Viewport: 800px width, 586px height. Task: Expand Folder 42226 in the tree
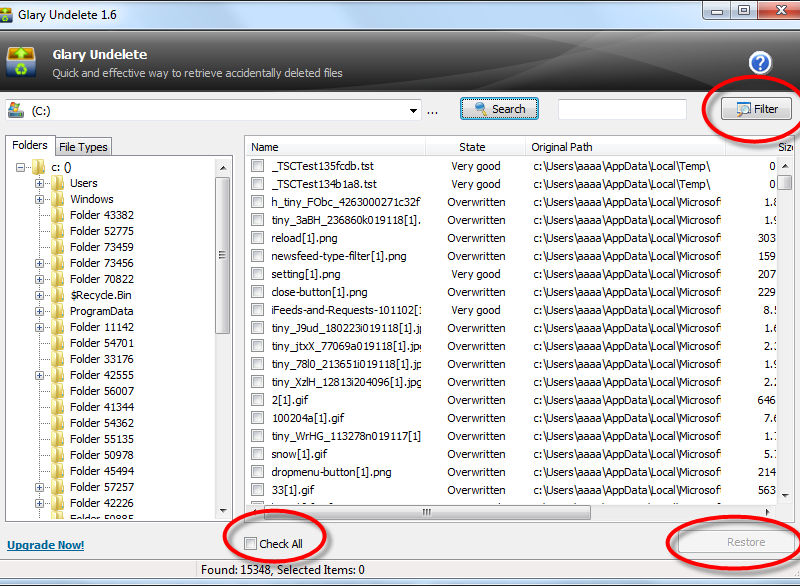(x=39, y=503)
